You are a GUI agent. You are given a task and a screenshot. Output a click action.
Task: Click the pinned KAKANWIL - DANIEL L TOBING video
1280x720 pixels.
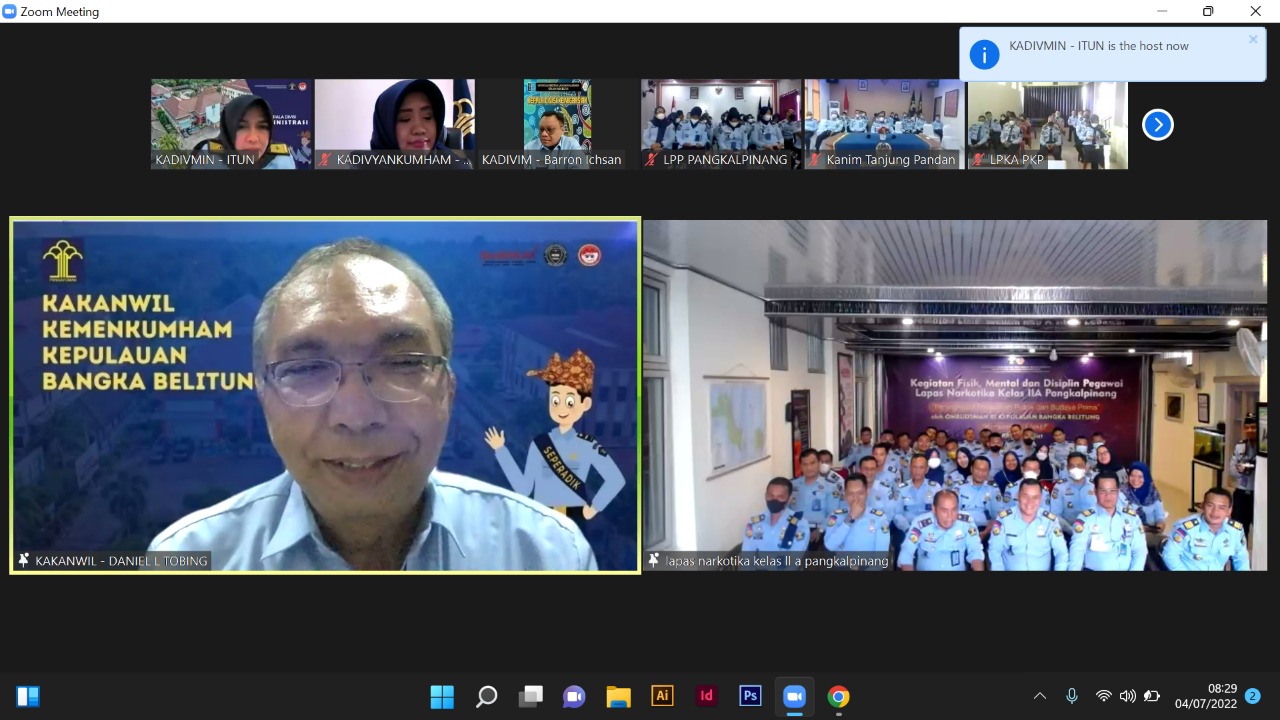point(325,396)
